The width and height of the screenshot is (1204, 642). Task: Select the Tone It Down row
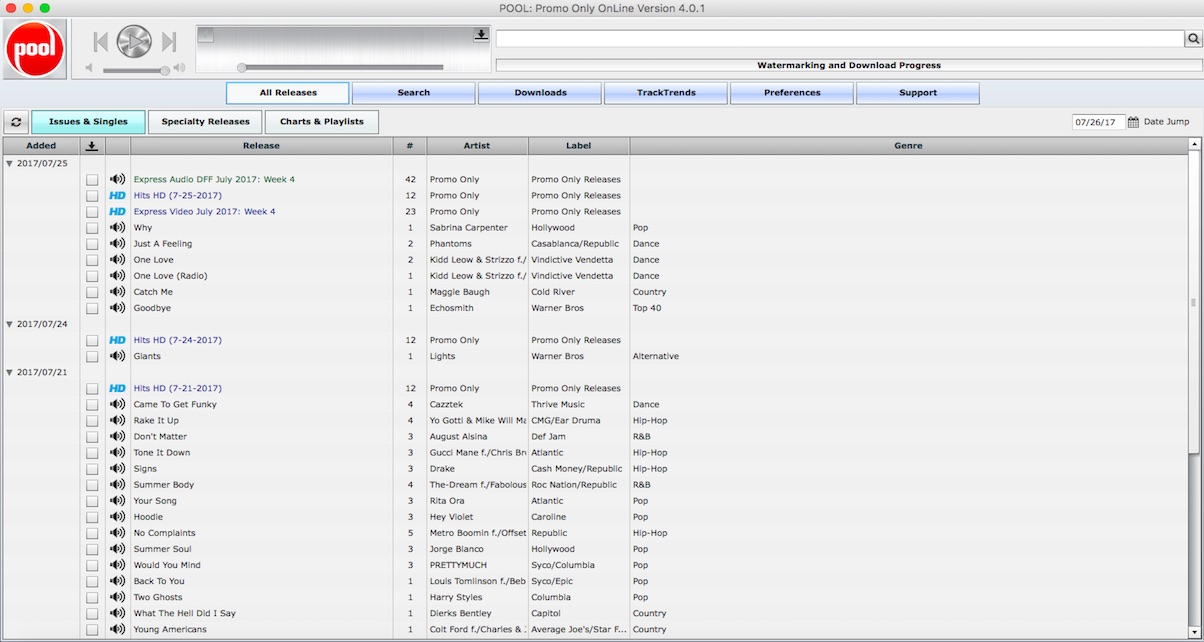point(595,453)
